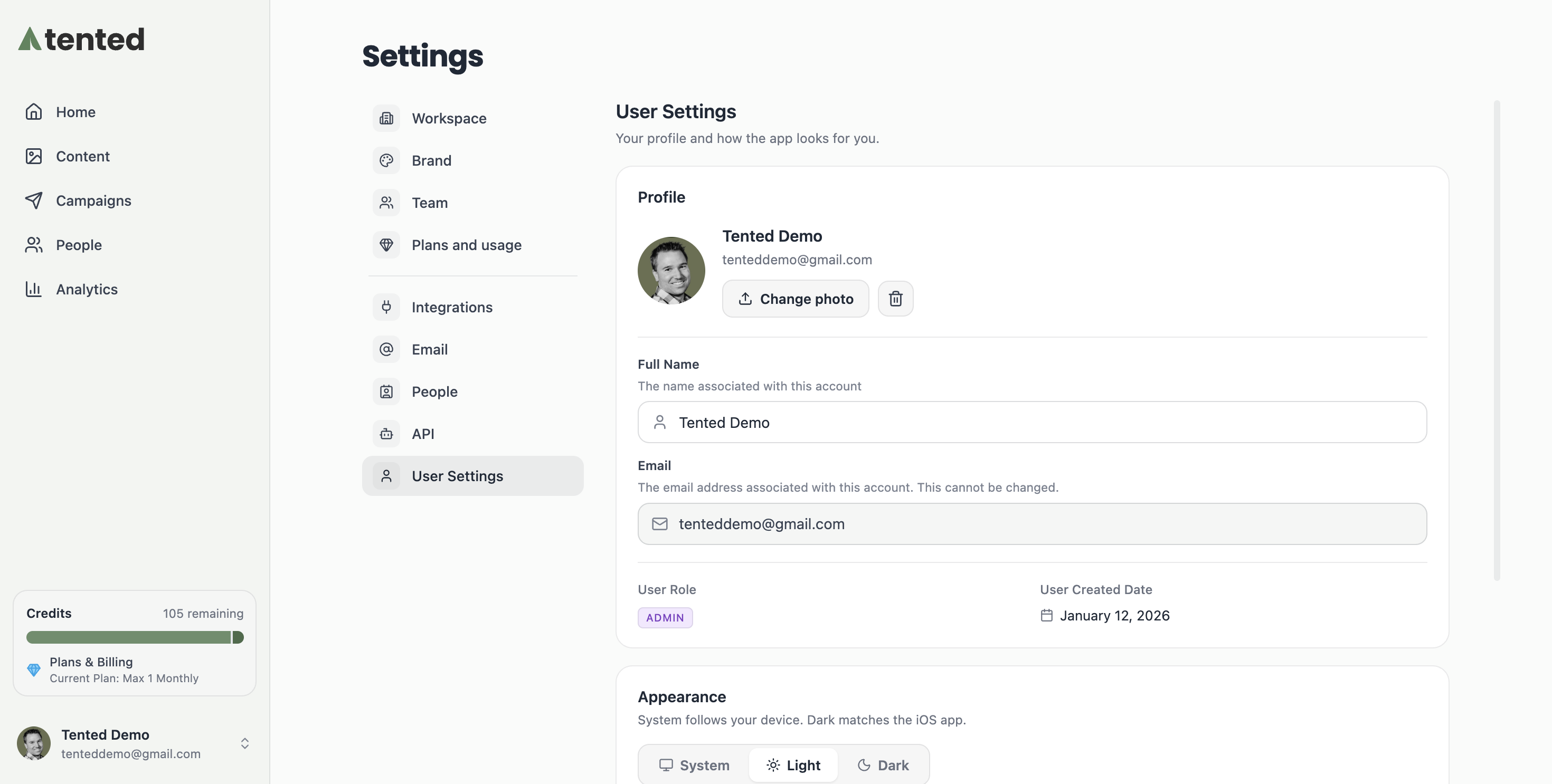Click the Workspace building icon
The width and height of the screenshot is (1552, 784).
[386, 119]
